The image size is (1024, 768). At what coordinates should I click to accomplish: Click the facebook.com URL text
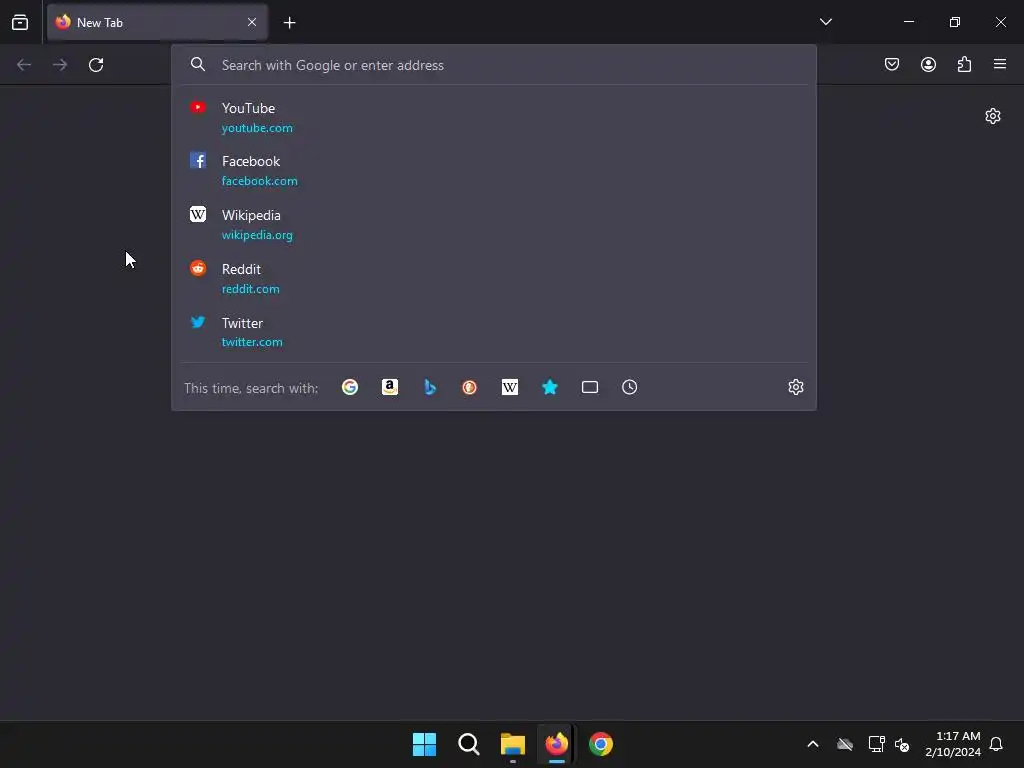(259, 181)
